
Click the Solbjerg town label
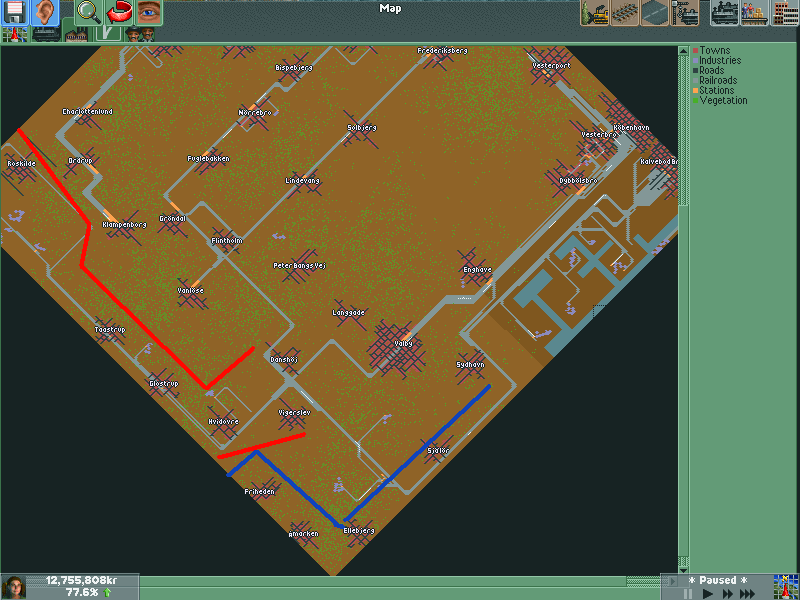362,128
